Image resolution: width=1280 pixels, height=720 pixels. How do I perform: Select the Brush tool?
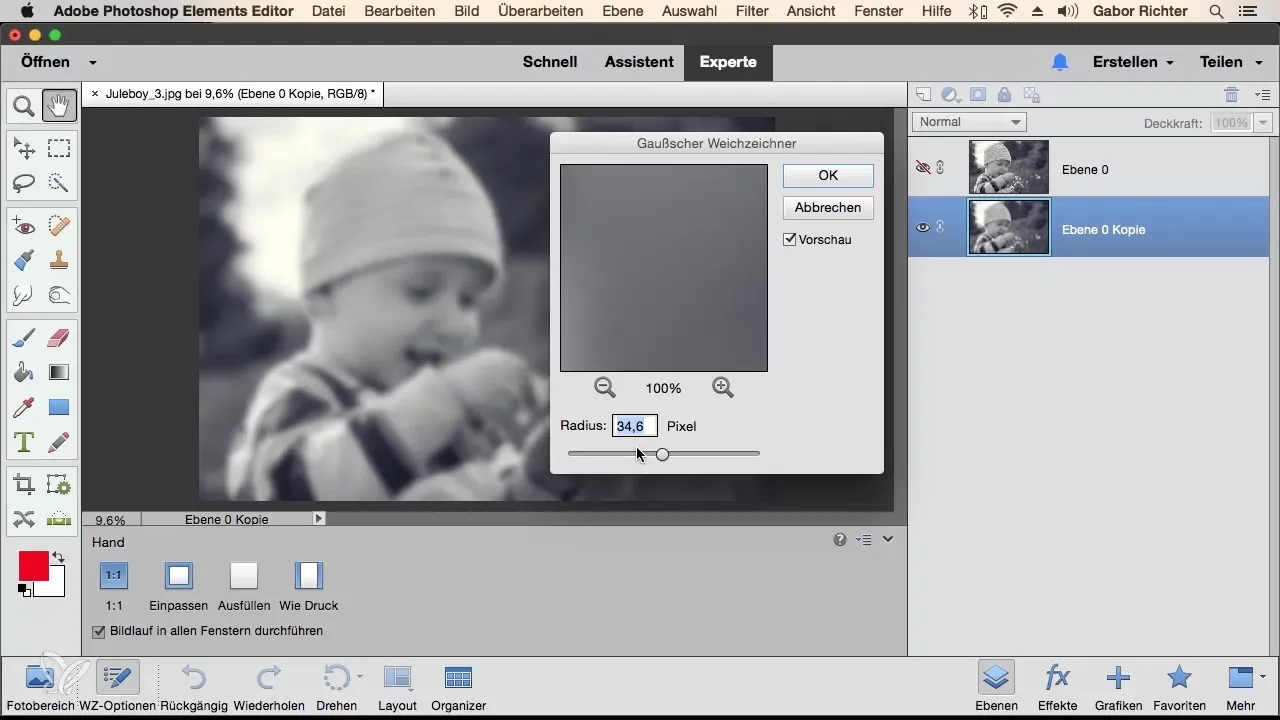24,338
